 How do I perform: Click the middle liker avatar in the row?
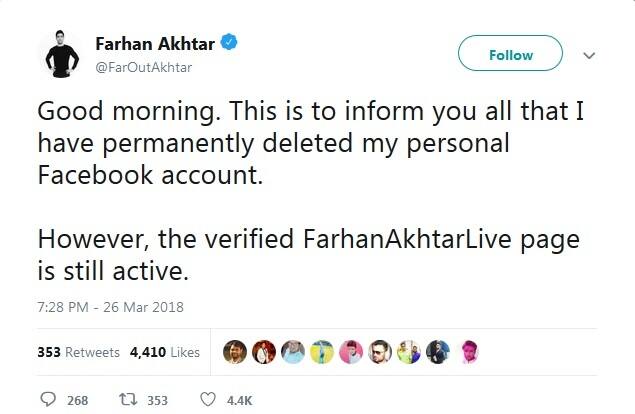point(350,352)
